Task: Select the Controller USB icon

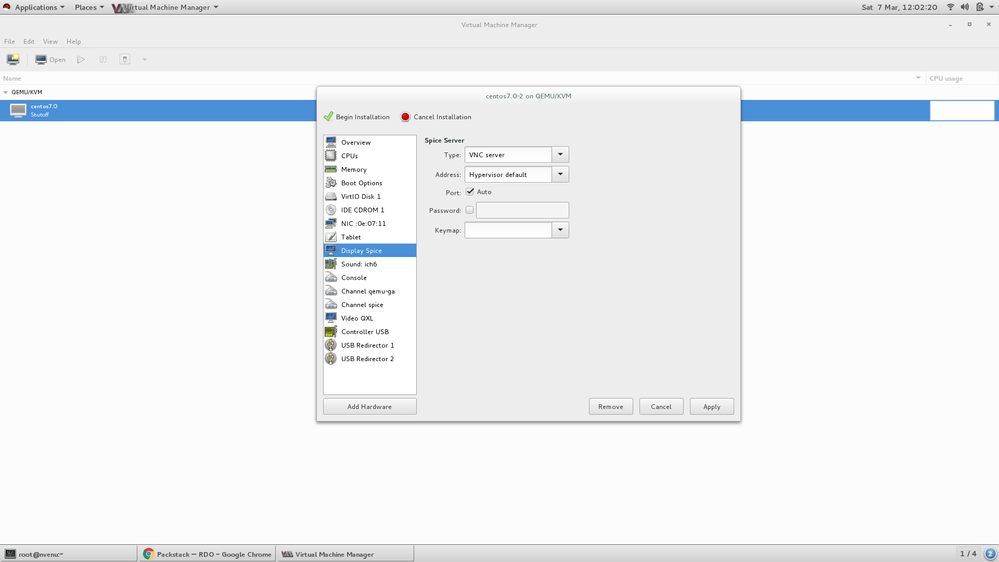Action: 331,332
